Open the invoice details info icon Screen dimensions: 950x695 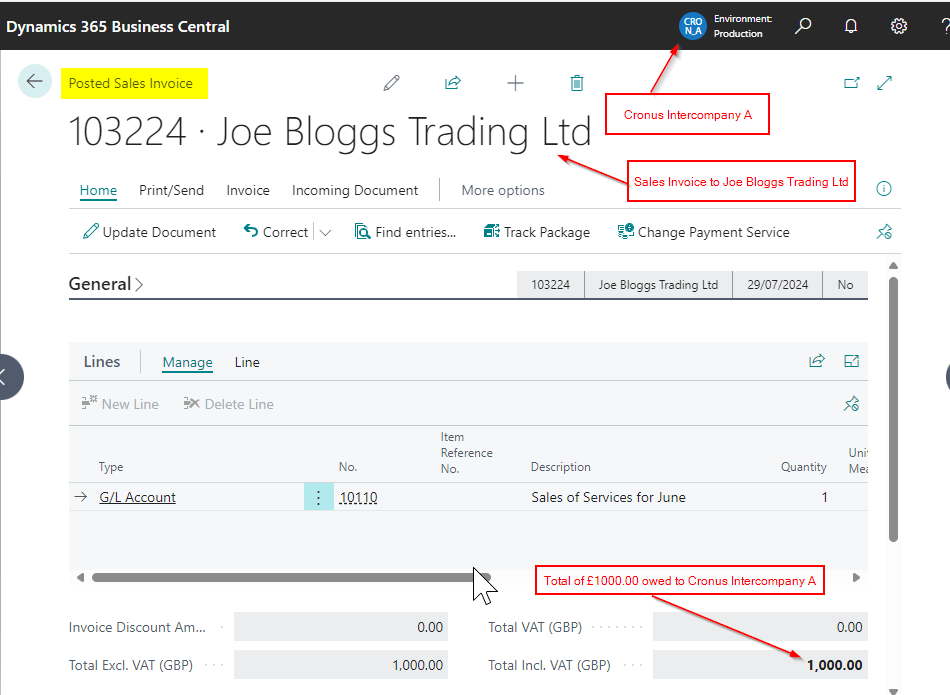point(884,190)
